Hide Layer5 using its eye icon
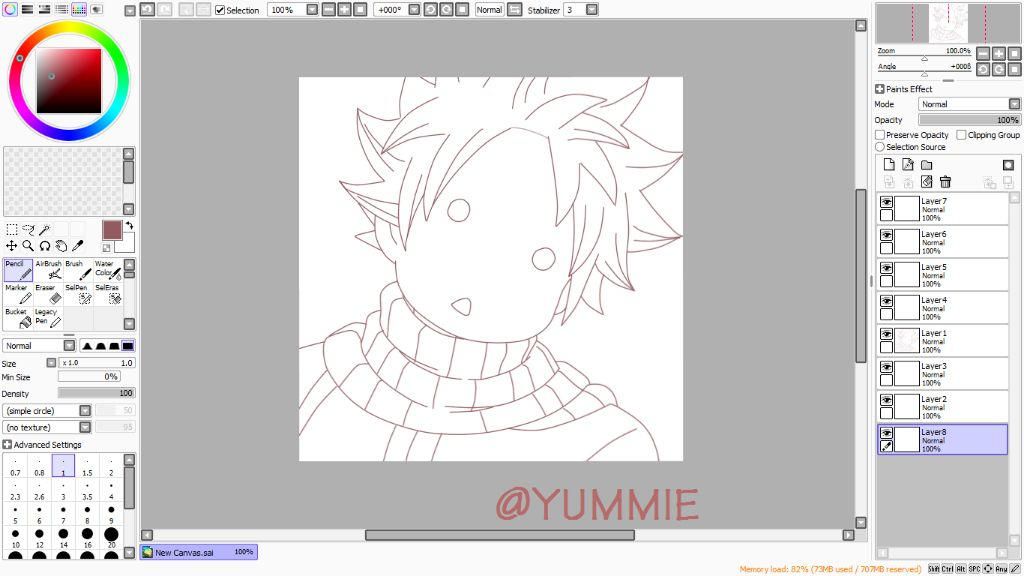The image size is (1024, 576). (x=886, y=268)
